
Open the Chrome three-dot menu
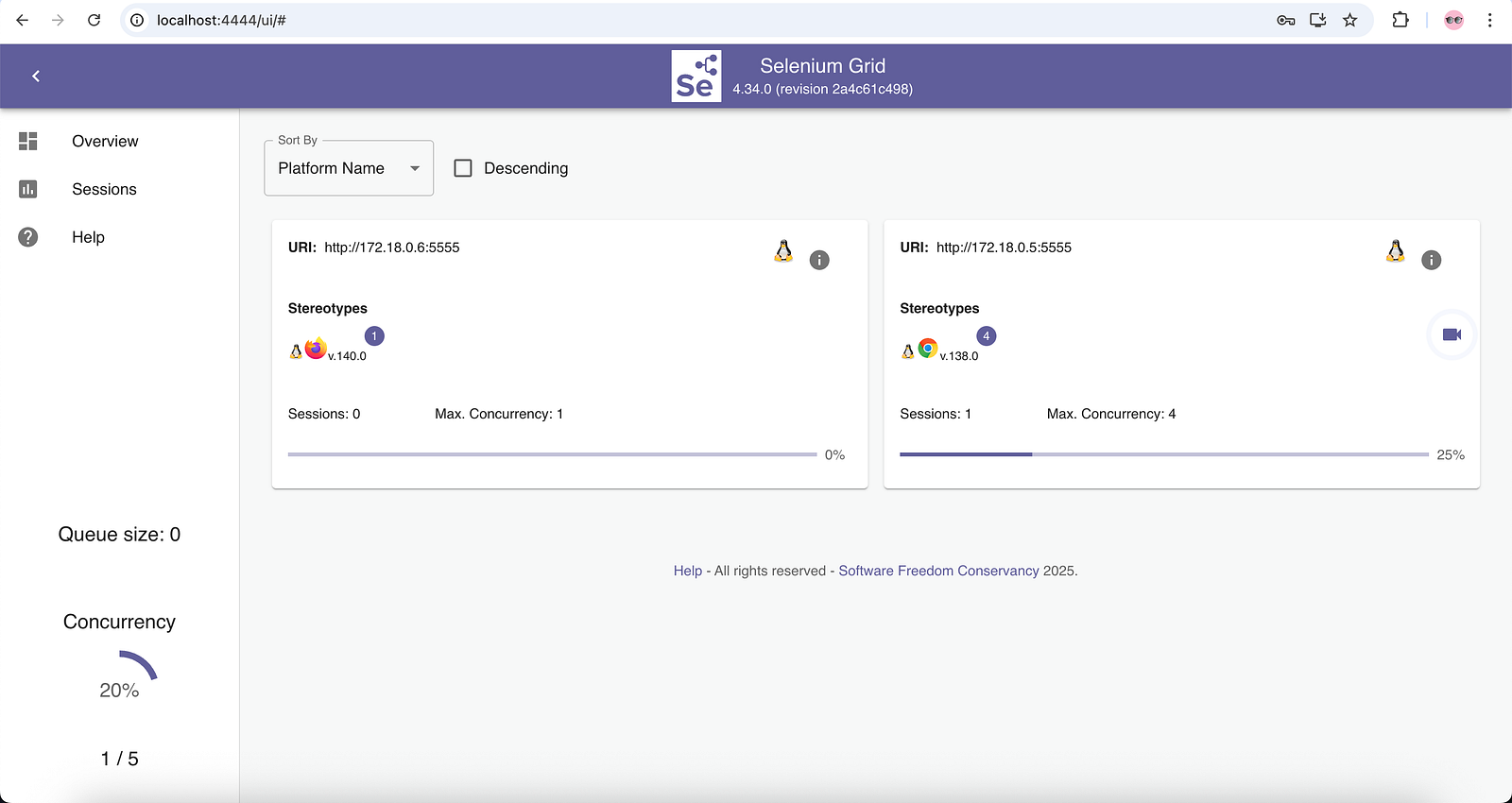1489,20
